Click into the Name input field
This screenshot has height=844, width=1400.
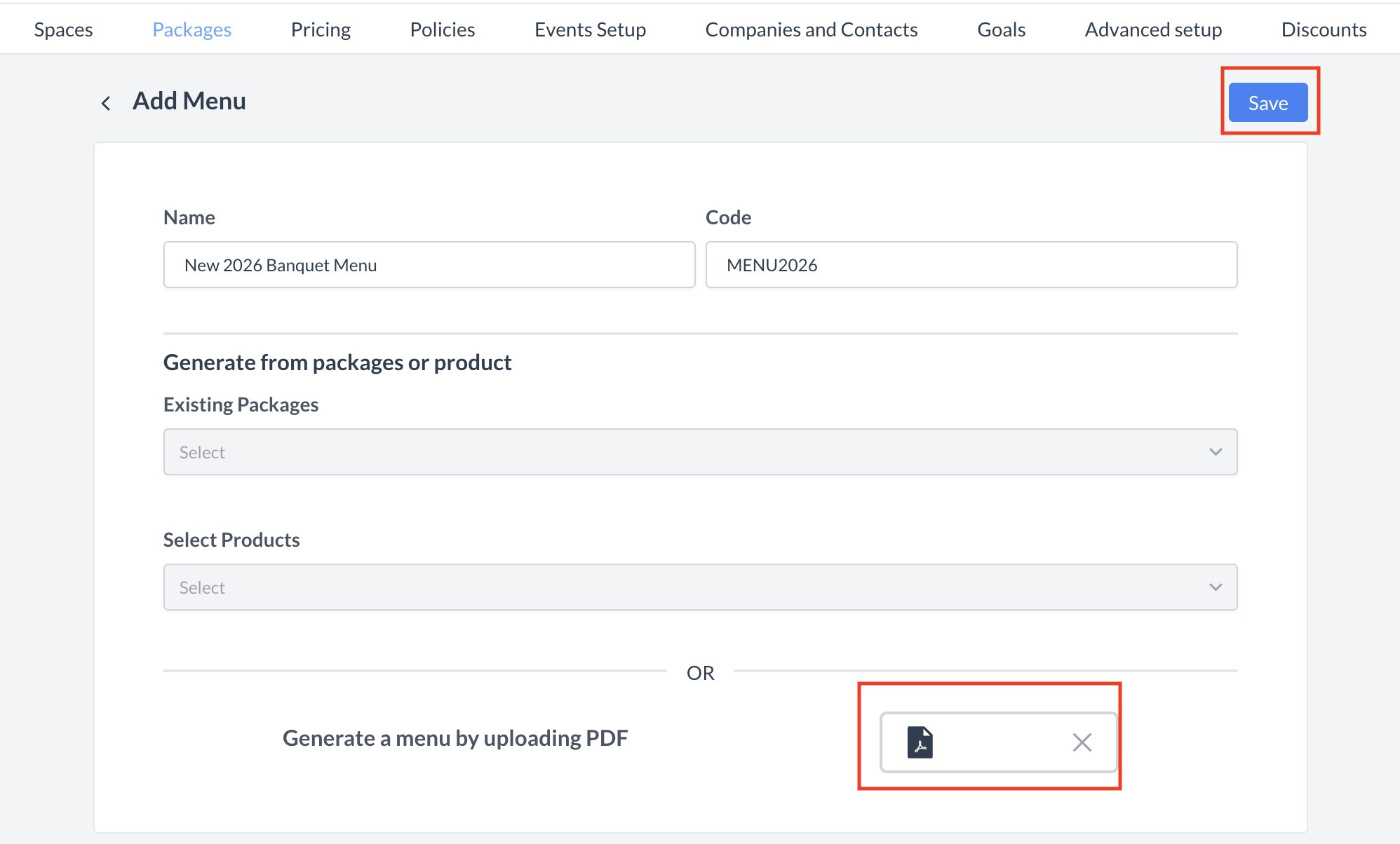coord(429,265)
